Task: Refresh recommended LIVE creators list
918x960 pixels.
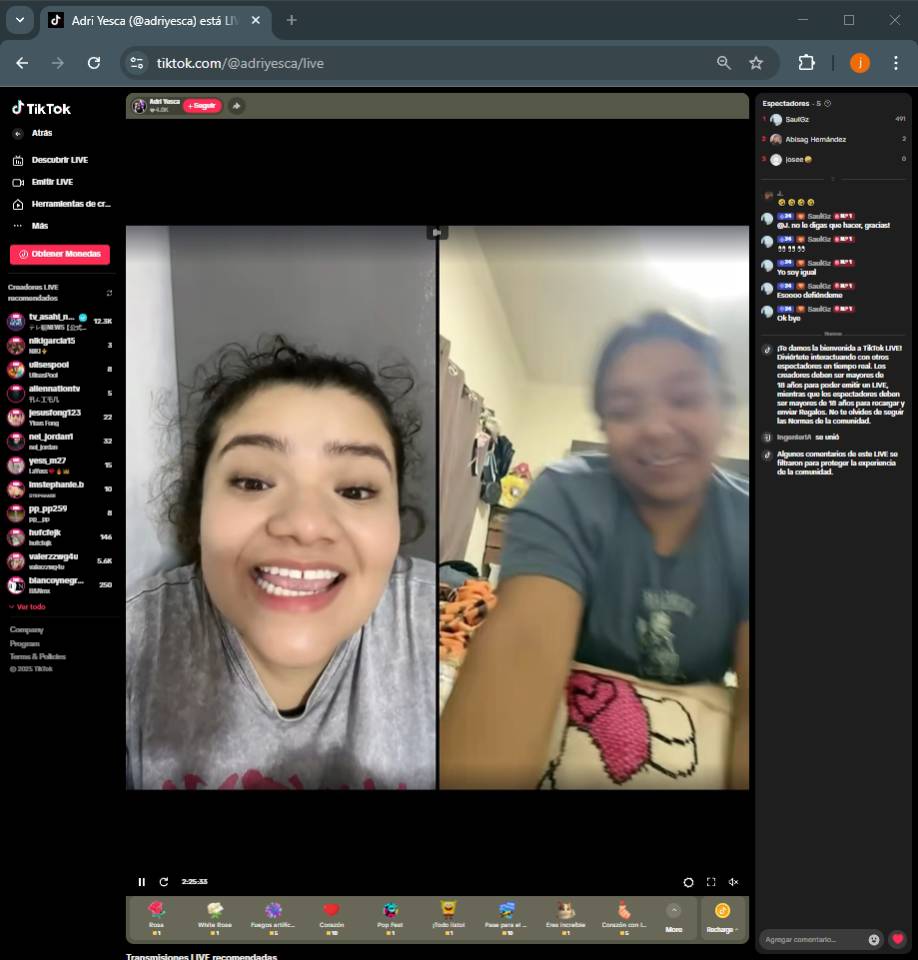Action: click(109, 293)
